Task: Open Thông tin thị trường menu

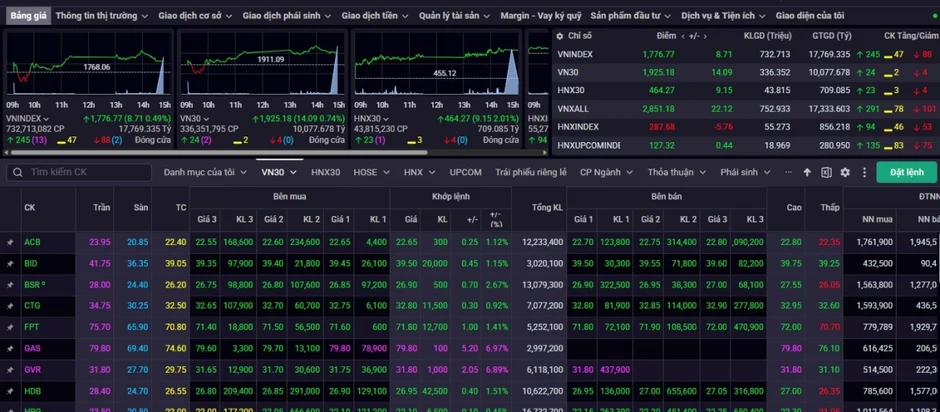Action: click(101, 16)
